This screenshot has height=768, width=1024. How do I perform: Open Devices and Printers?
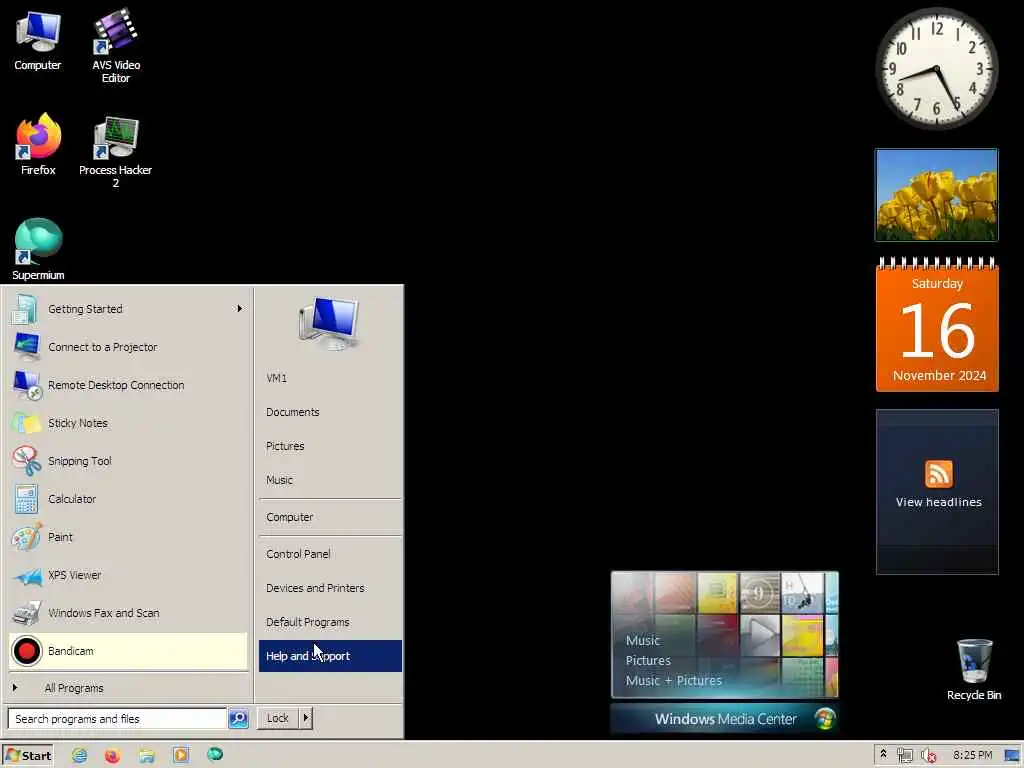(330, 588)
